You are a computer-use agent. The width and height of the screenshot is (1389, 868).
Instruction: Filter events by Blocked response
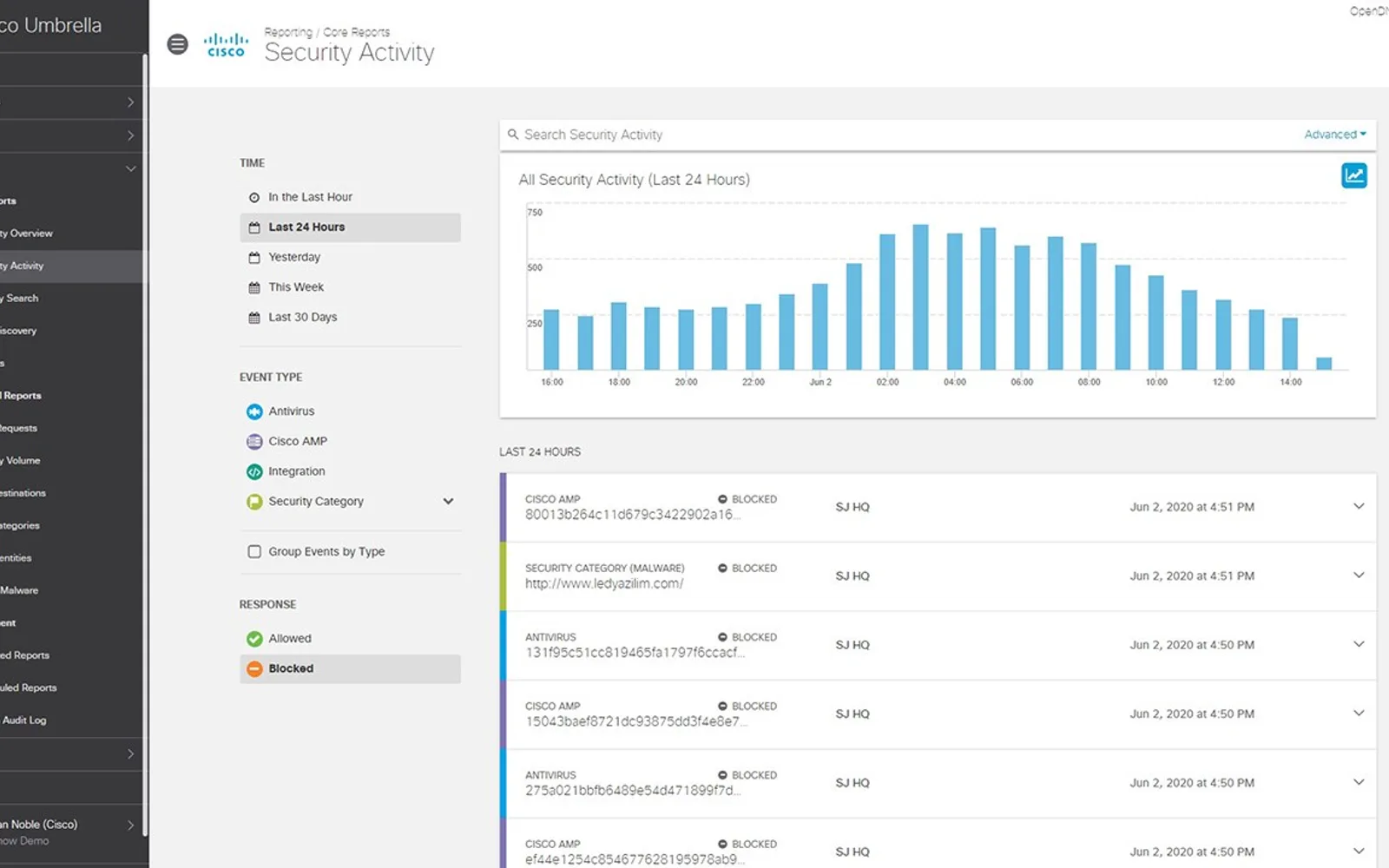pos(350,669)
